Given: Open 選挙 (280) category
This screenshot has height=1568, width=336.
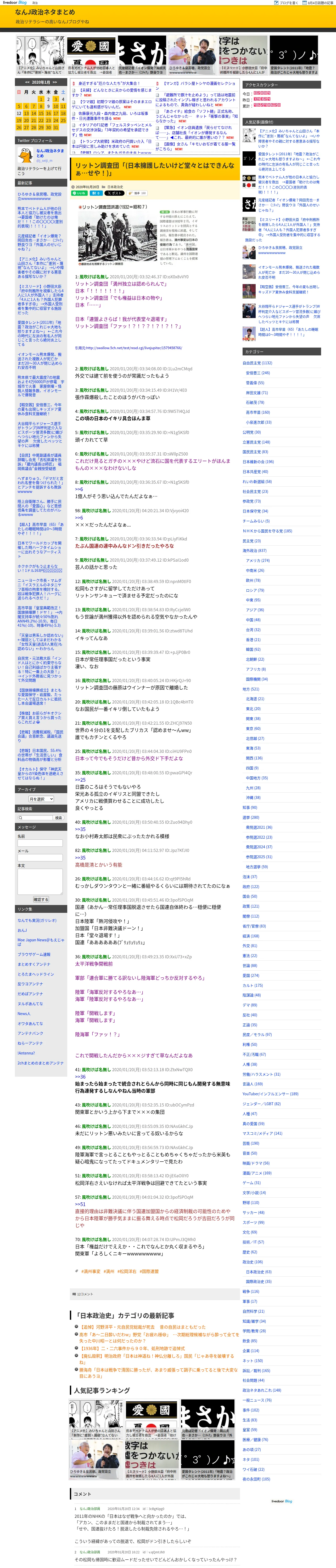Looking at the screenshot, I should [x=251, y=817].
